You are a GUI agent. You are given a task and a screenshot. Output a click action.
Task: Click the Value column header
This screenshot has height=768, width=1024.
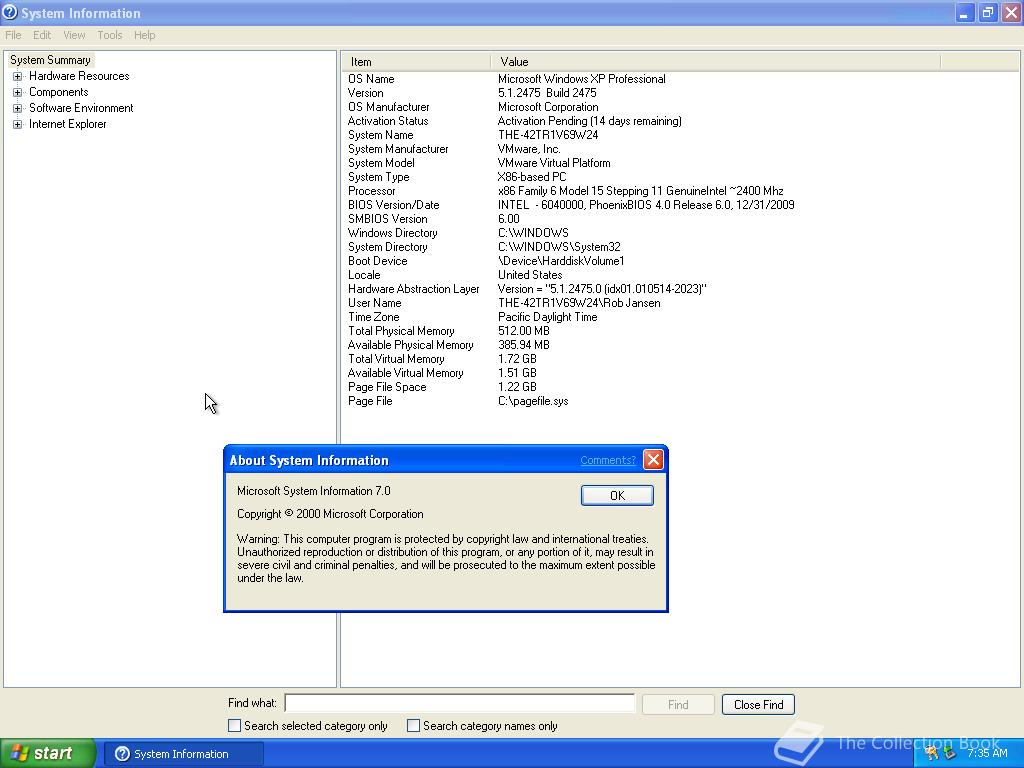click(x=716, y=62)
